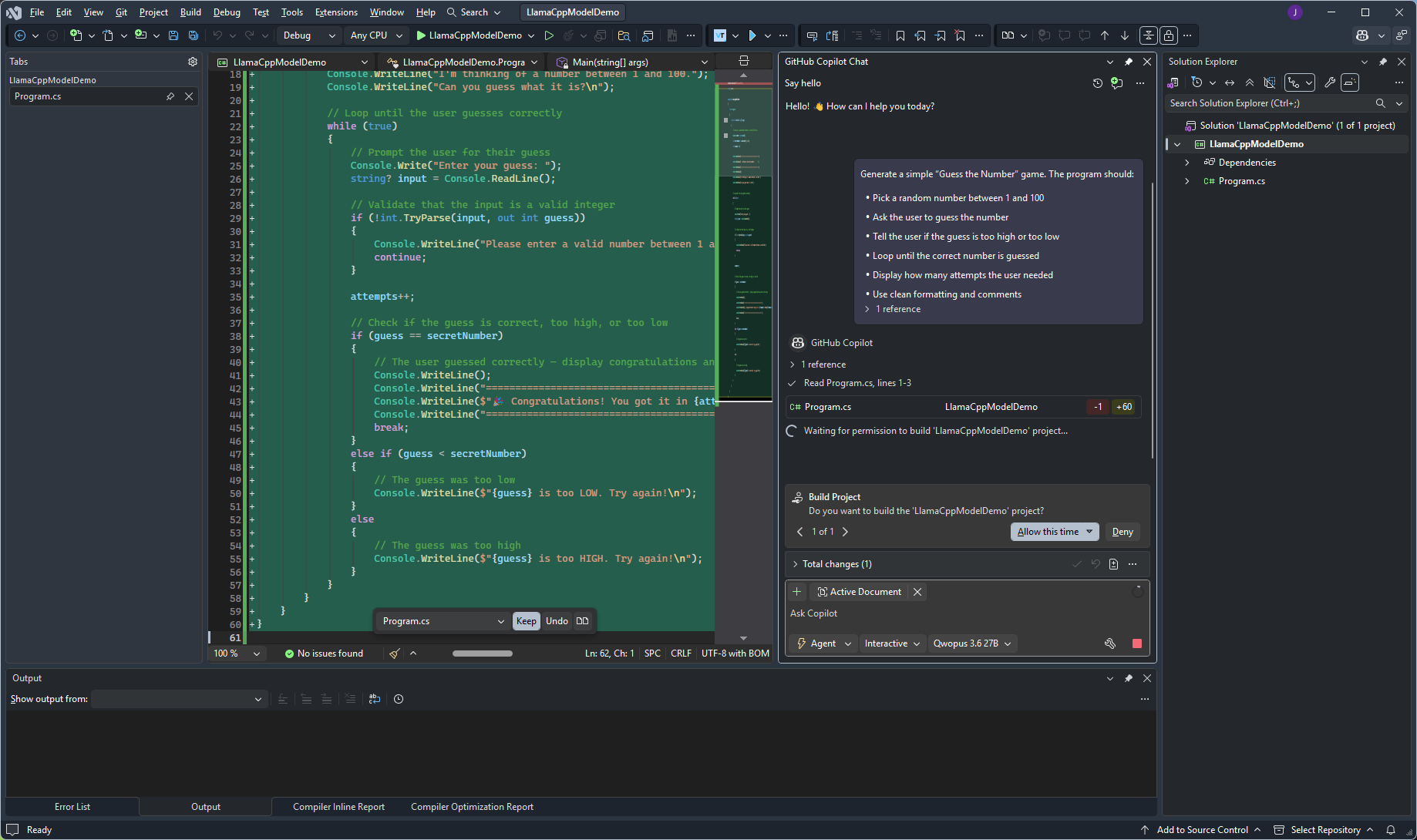Toggle Show All Files in Solution Explorer
1417x840 pixels.
click(1270, 82)
